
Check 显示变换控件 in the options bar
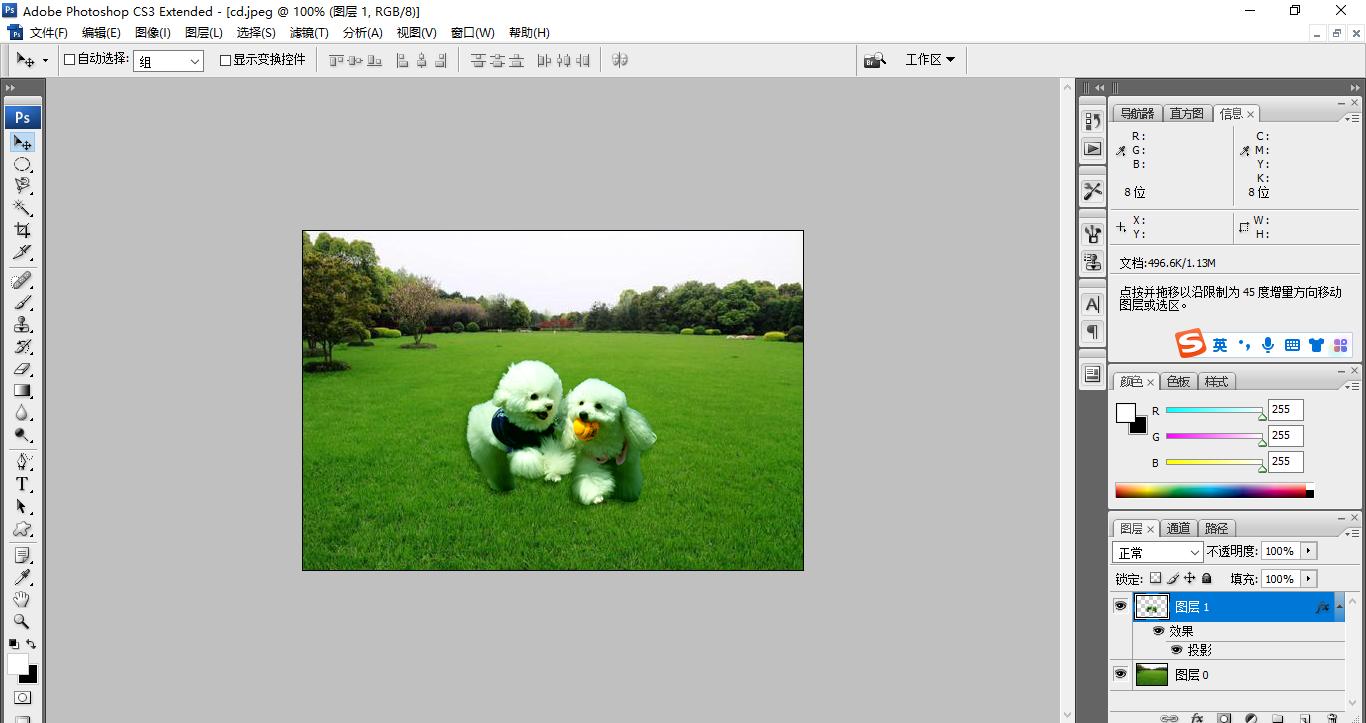tap(225, 60)
